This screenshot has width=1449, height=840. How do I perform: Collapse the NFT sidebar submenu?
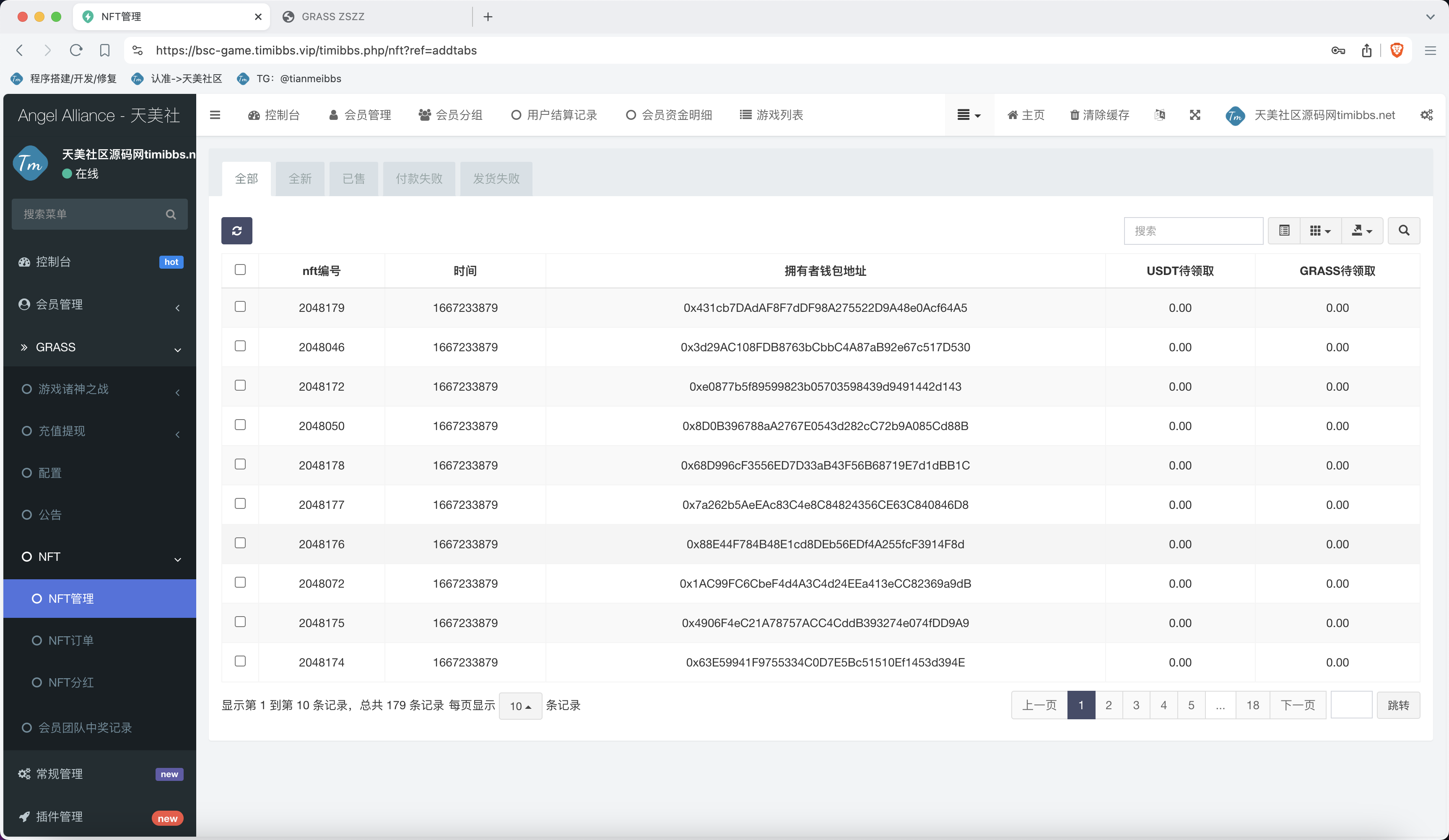click(99, 557)
